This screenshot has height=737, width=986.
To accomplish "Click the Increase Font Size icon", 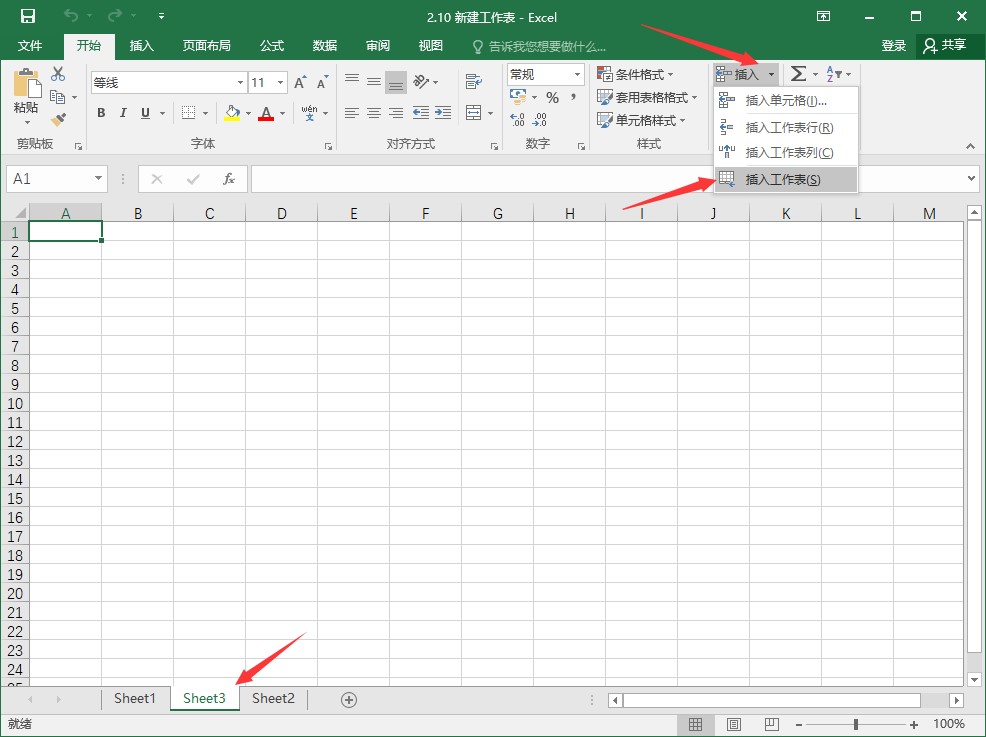I will click(x=300, y=82).
